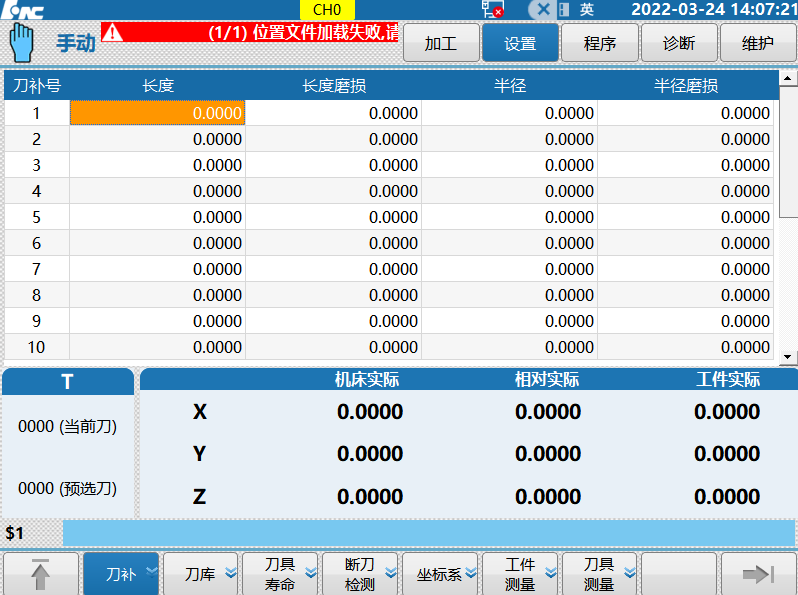Screen dimensions: 798x595
Task: Select the 刀补 tool offset button
Action: 121,574
